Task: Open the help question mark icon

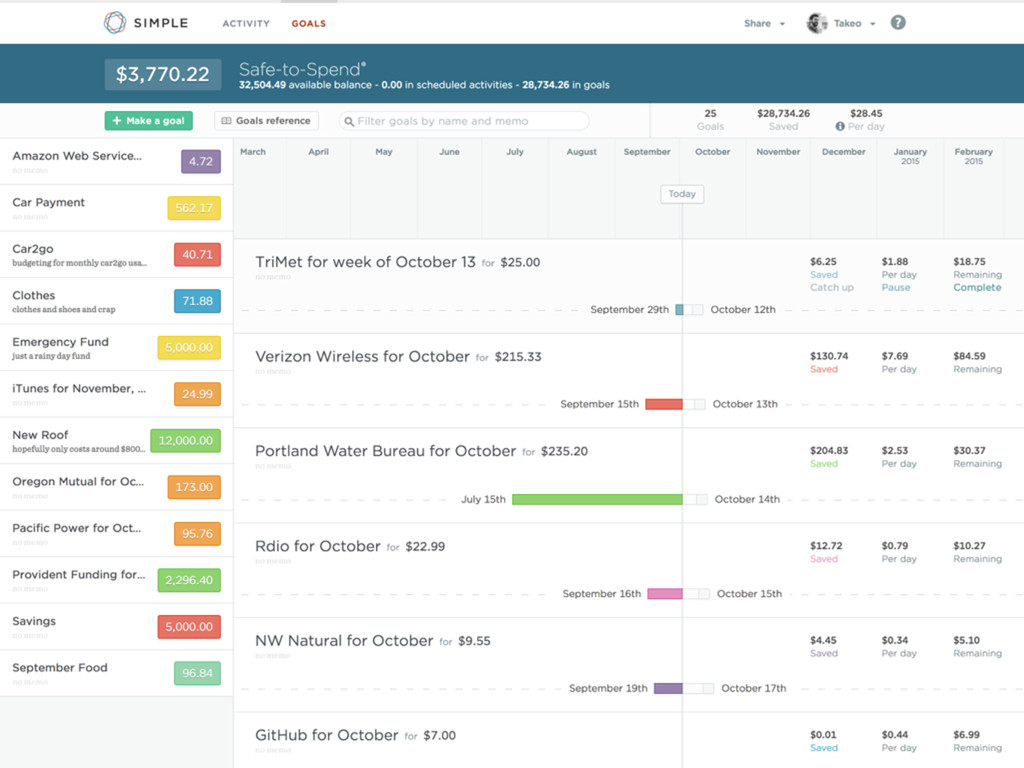Action: 898,23
